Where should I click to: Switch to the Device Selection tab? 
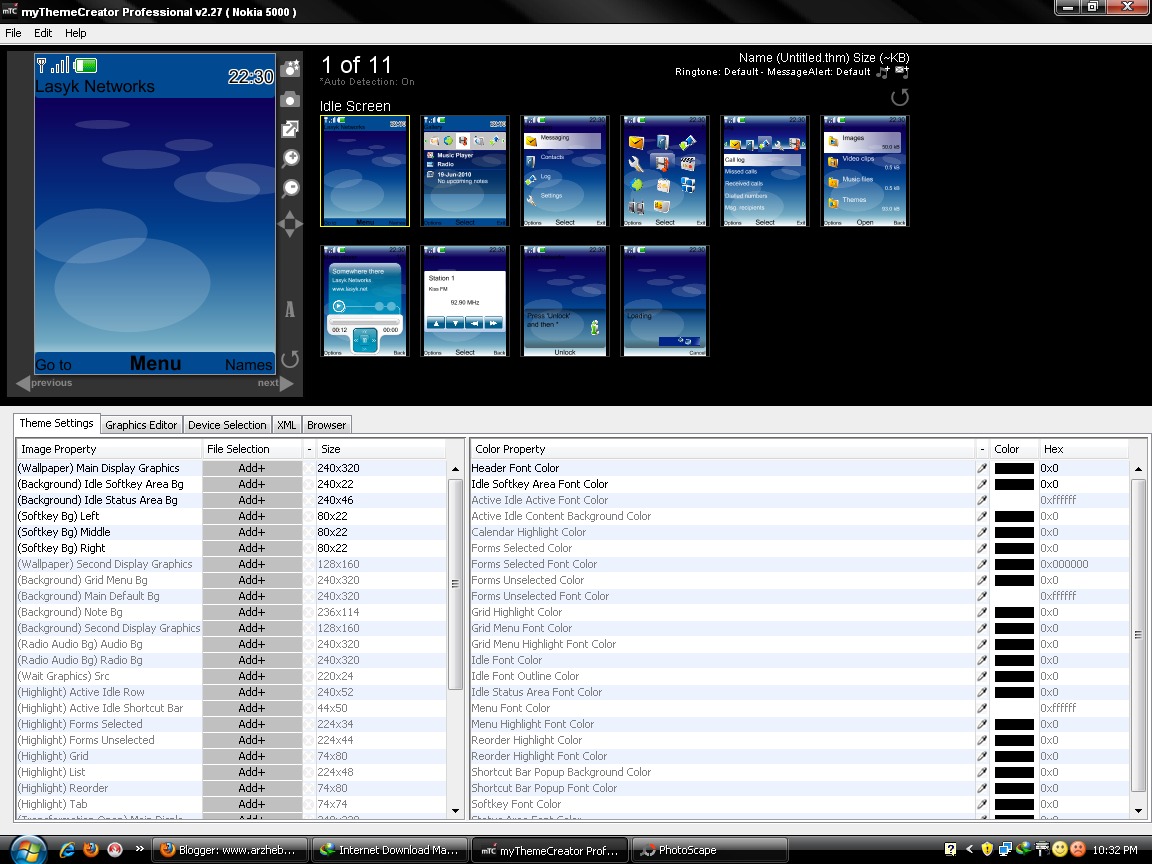tap(227, 425)
